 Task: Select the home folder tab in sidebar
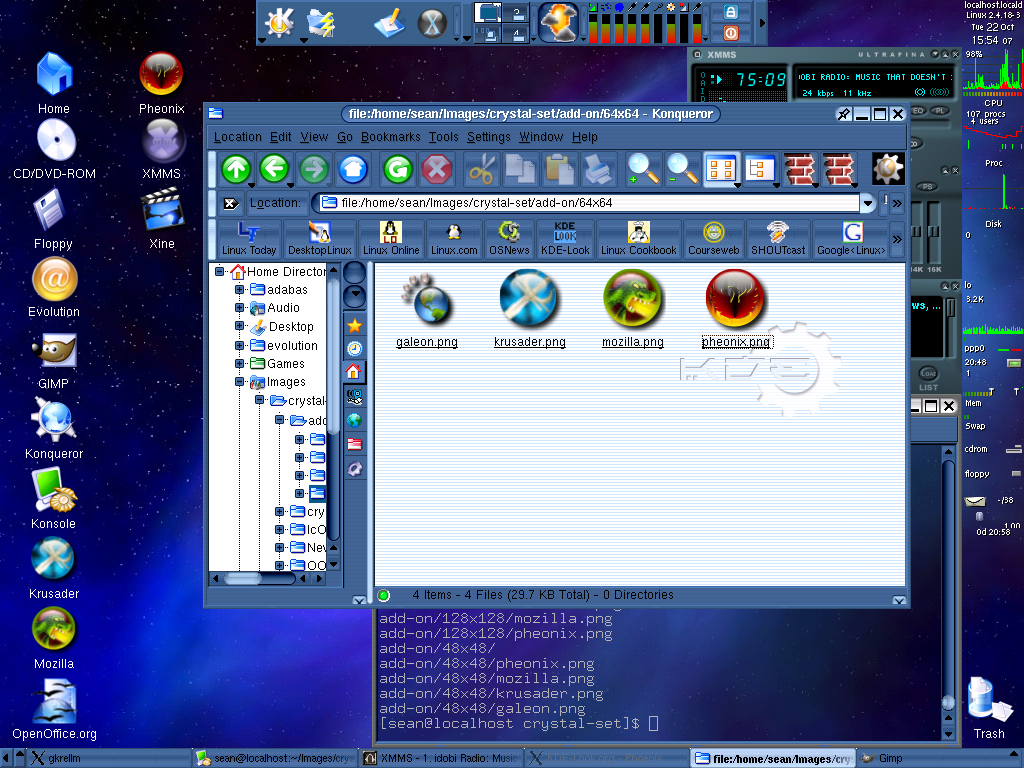click(x=354, y=372)
